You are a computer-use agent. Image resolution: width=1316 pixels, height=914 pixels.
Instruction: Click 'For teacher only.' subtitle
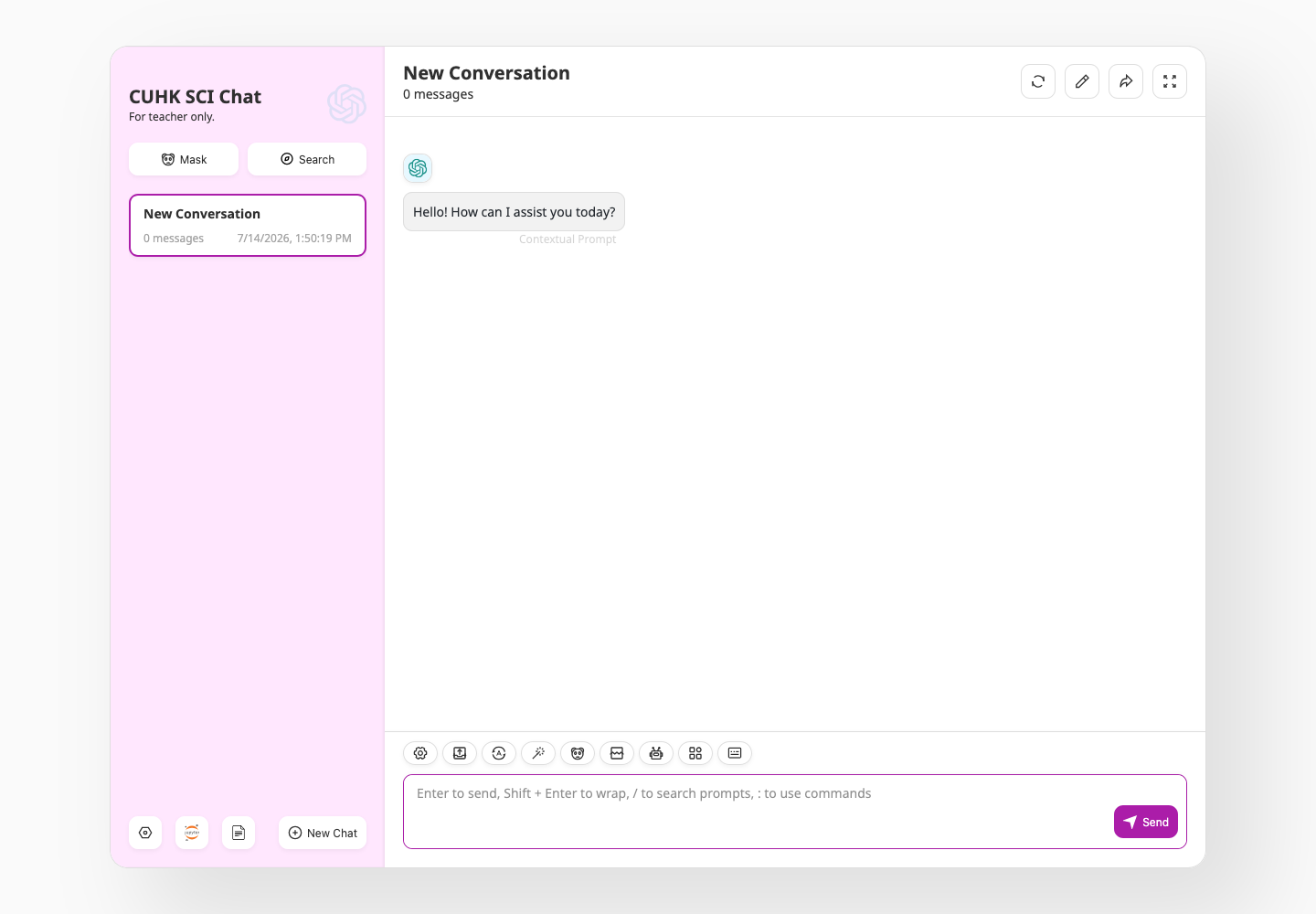pyautogui.click(x=172, y=117)
